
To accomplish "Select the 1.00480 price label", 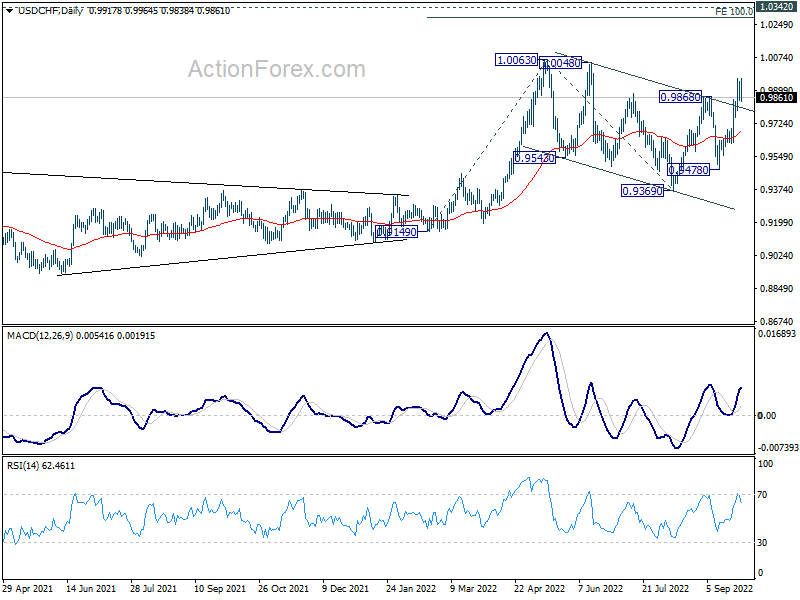I will pos(562,62).
